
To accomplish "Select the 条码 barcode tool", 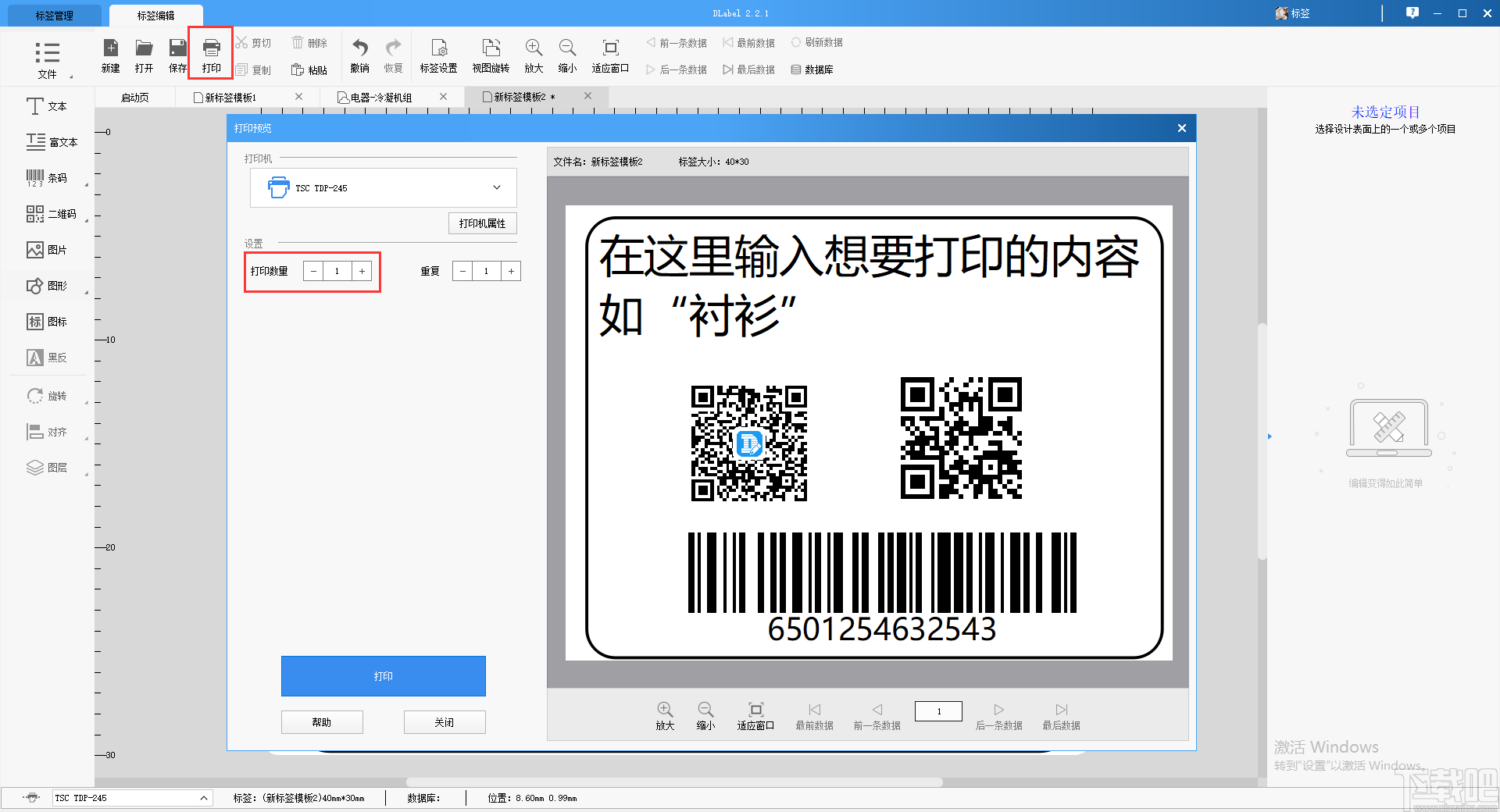I will click(47, 177).
